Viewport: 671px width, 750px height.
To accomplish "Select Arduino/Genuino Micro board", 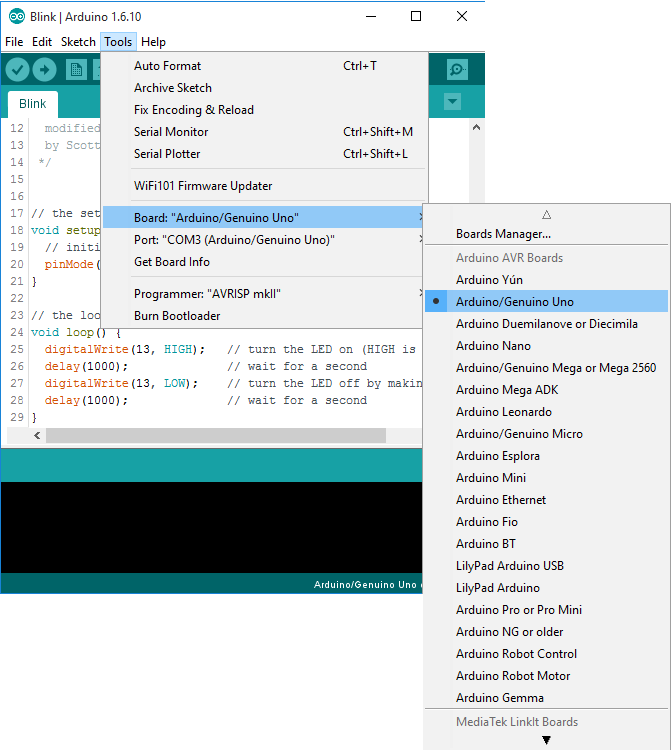I will (546, 434).
